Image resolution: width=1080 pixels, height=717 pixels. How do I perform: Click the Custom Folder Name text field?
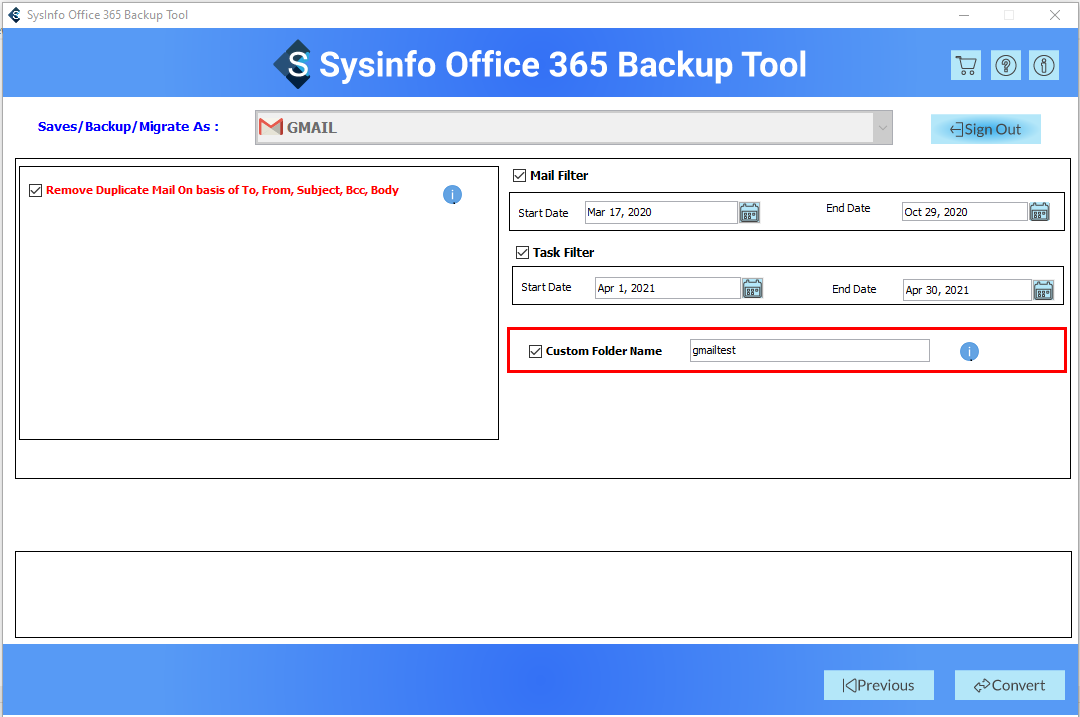tap(809, 351)
